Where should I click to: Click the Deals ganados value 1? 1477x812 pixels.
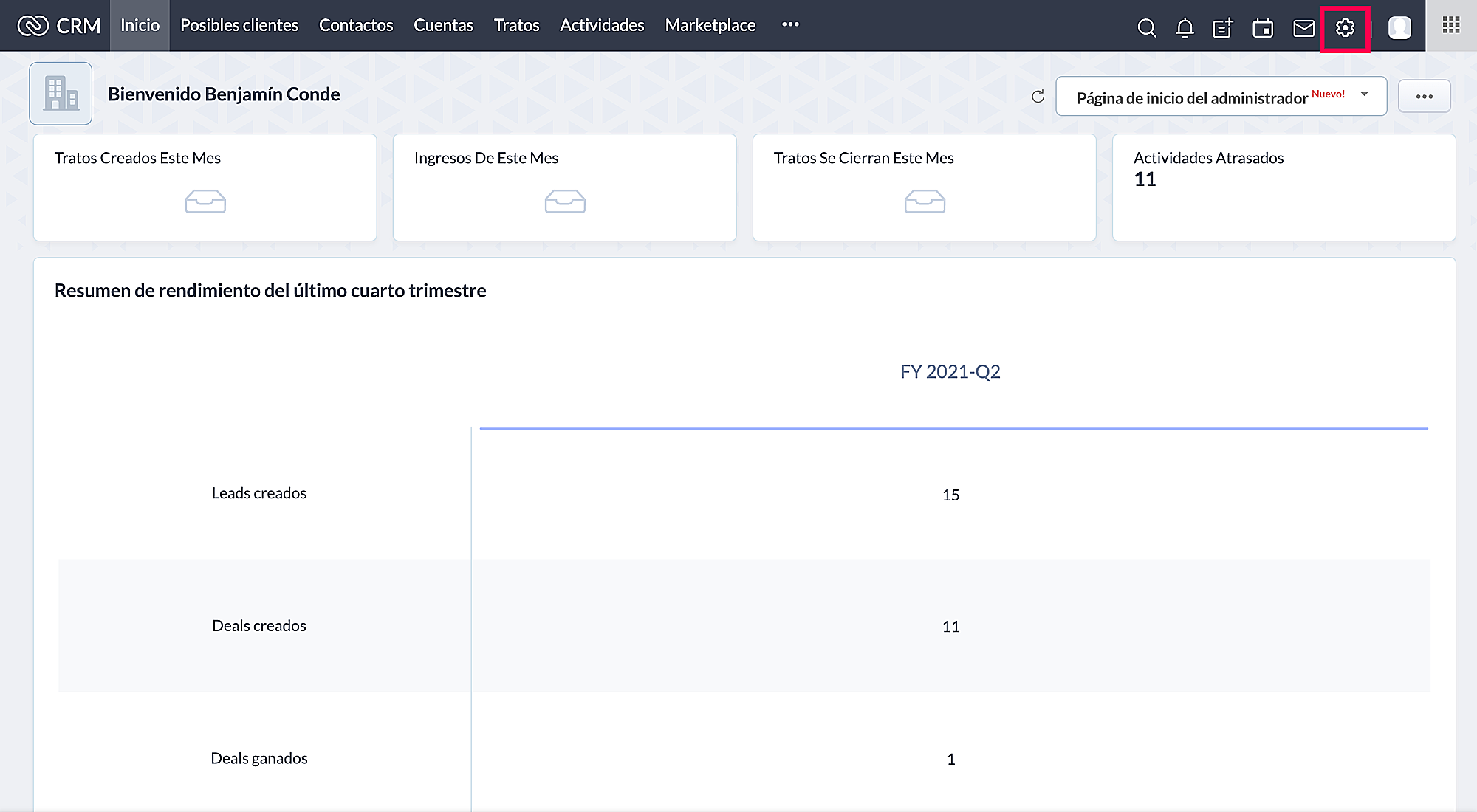950,760
